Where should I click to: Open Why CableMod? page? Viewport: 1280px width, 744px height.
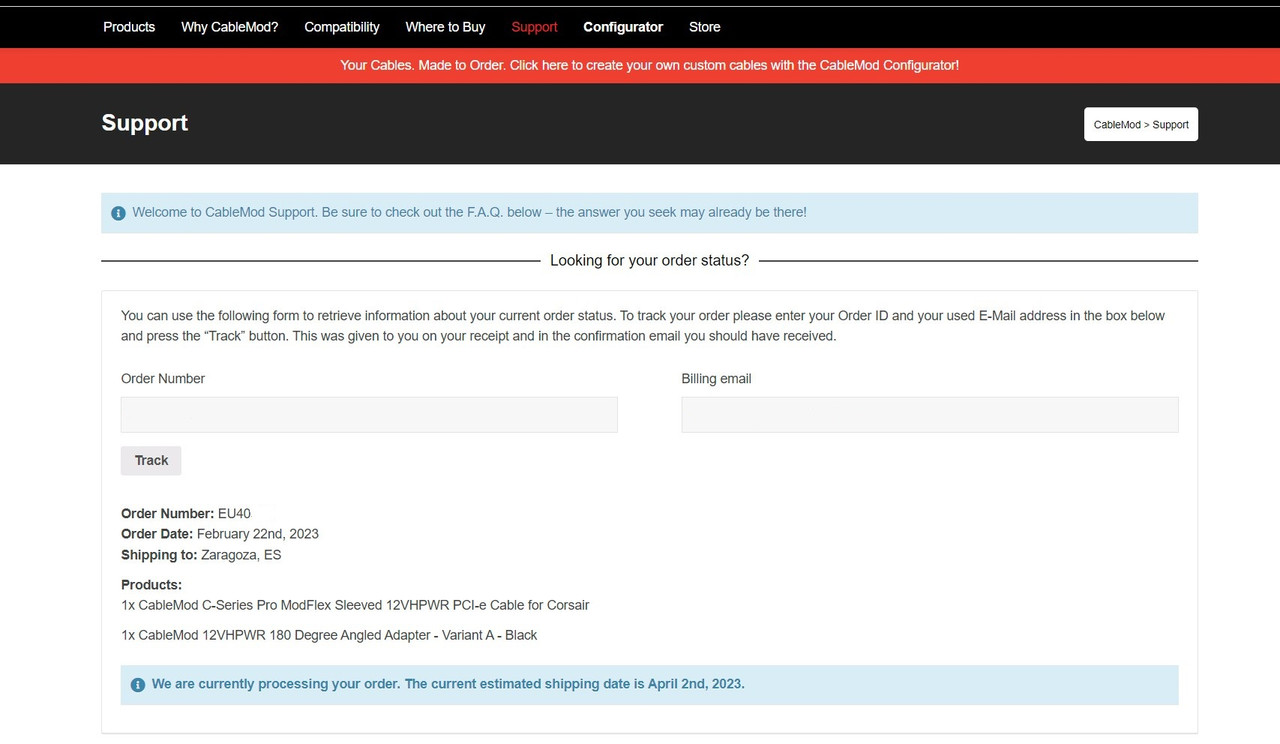[x=229, y=27]
